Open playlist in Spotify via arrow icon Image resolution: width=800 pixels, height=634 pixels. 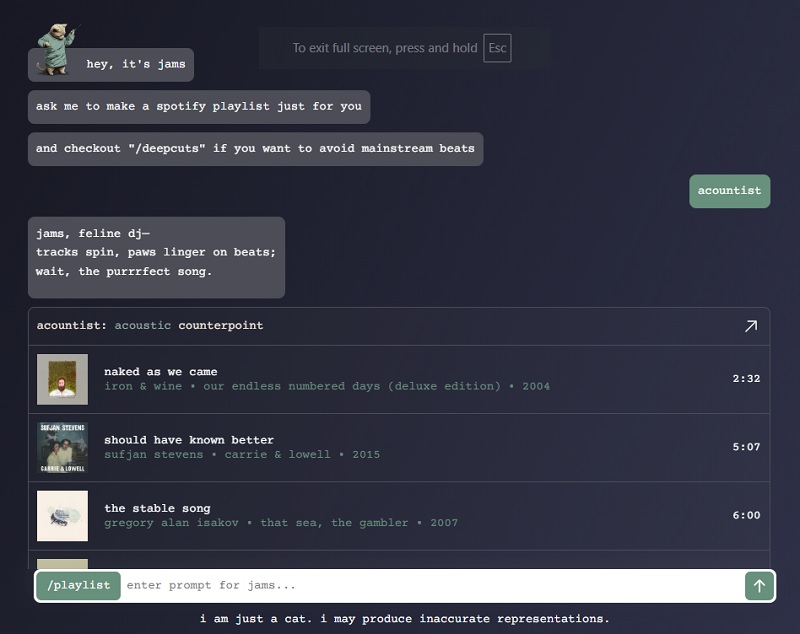click(x=750, y=326)
